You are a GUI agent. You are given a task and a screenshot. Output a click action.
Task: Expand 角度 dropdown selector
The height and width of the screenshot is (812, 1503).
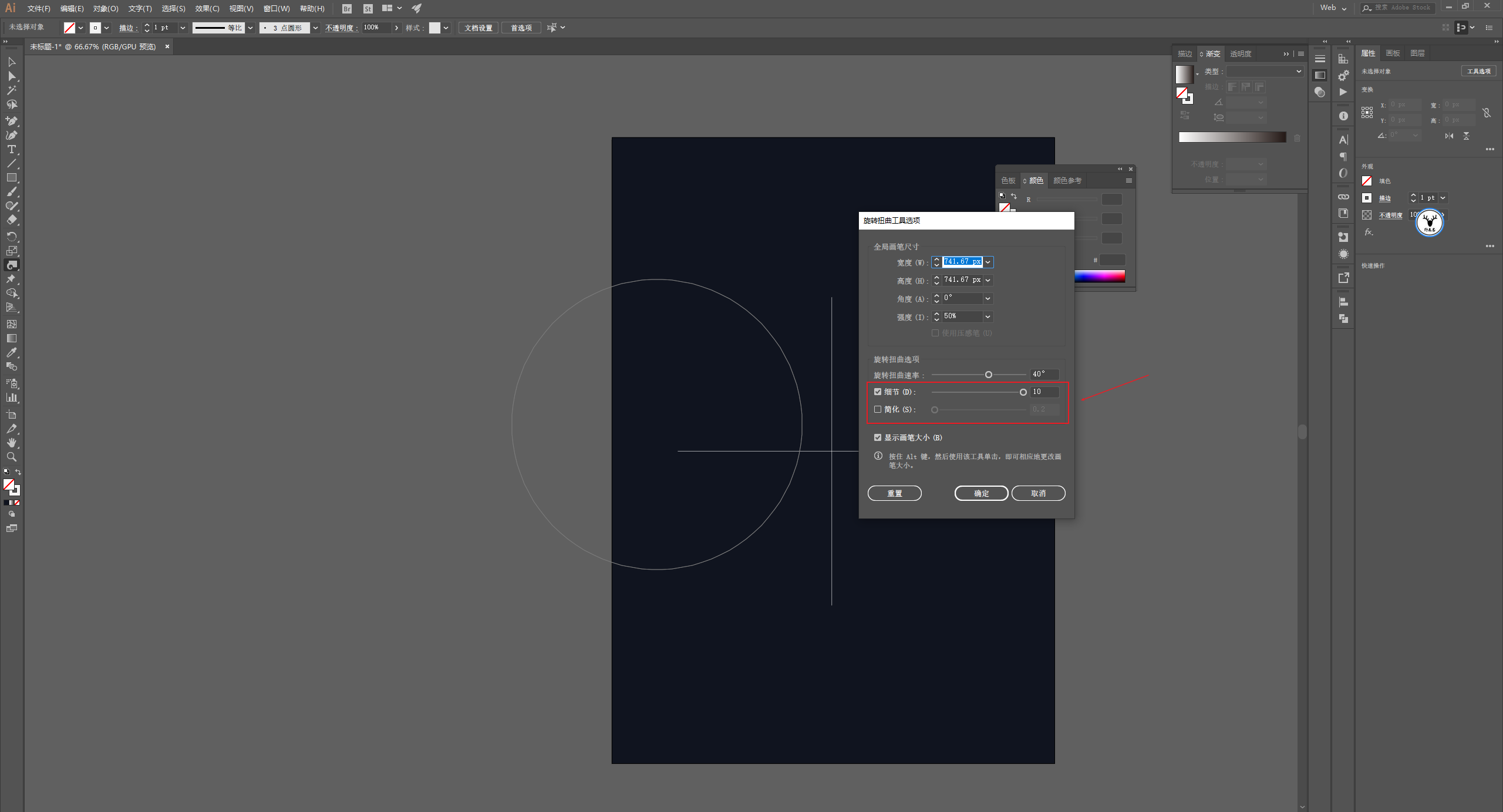click(988, 298)
